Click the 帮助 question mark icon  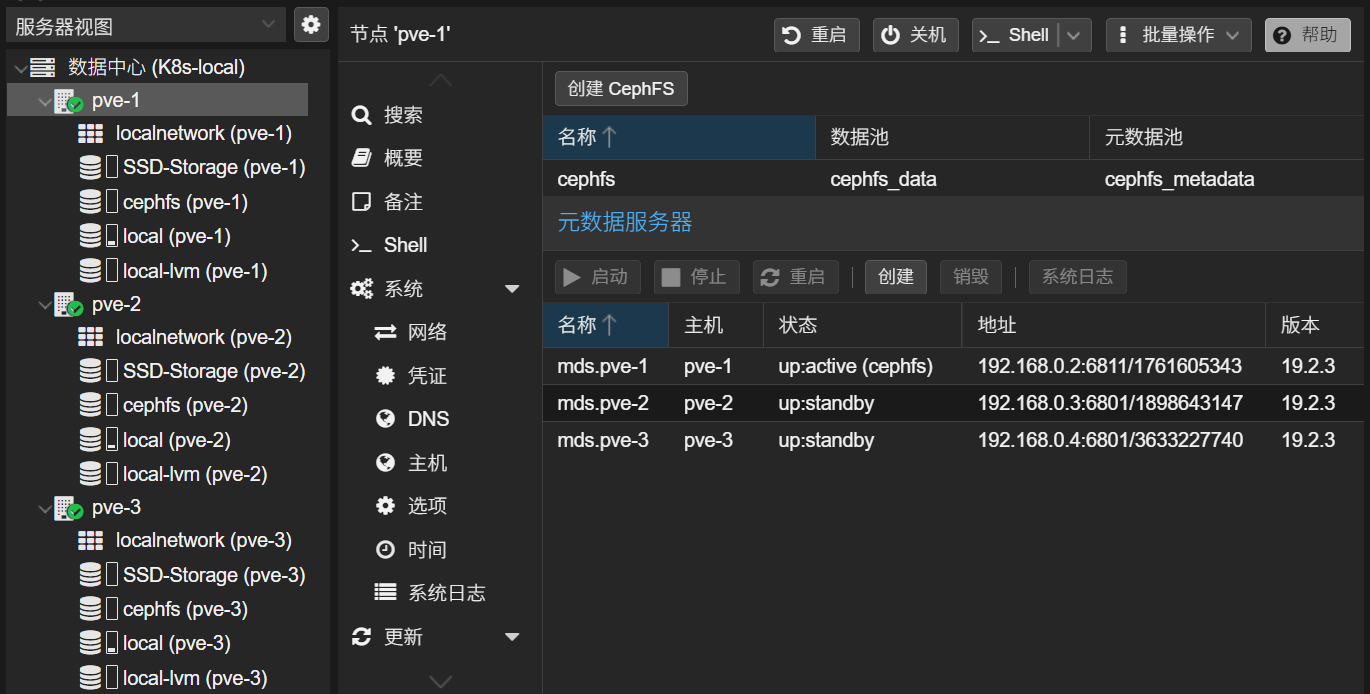pyautogui.click(x=1281, y=34)
